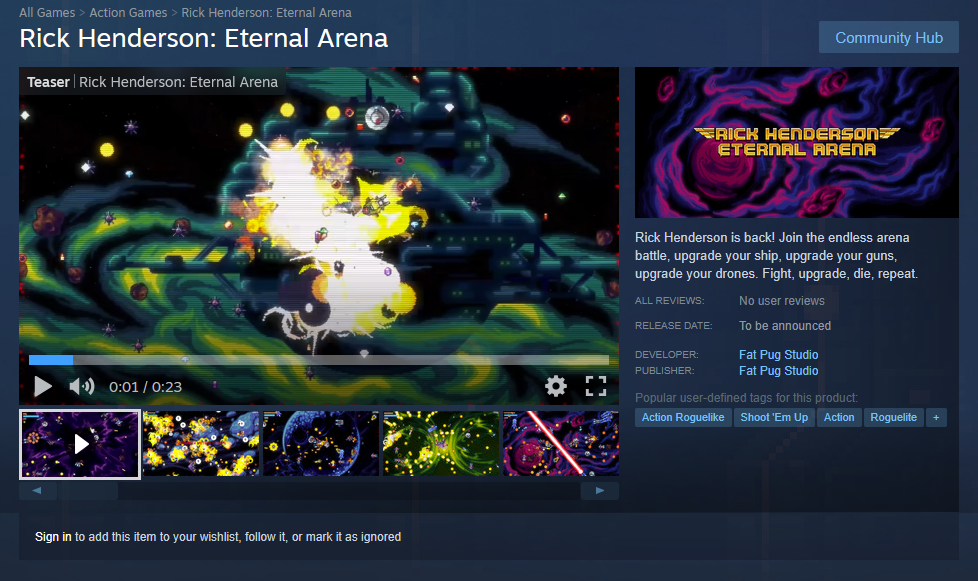Play the teaser video
This screenshot has height=581, width=978.
(42, 387)
